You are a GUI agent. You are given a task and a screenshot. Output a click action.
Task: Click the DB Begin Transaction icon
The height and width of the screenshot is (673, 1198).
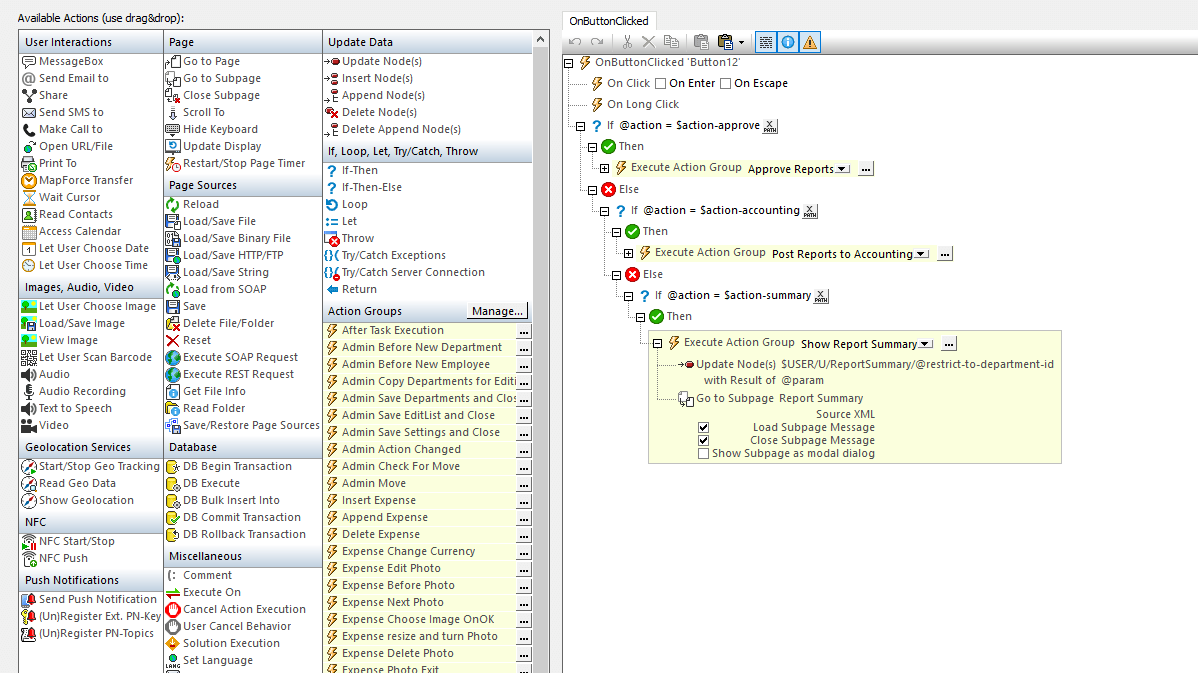[x=173, y=467]
